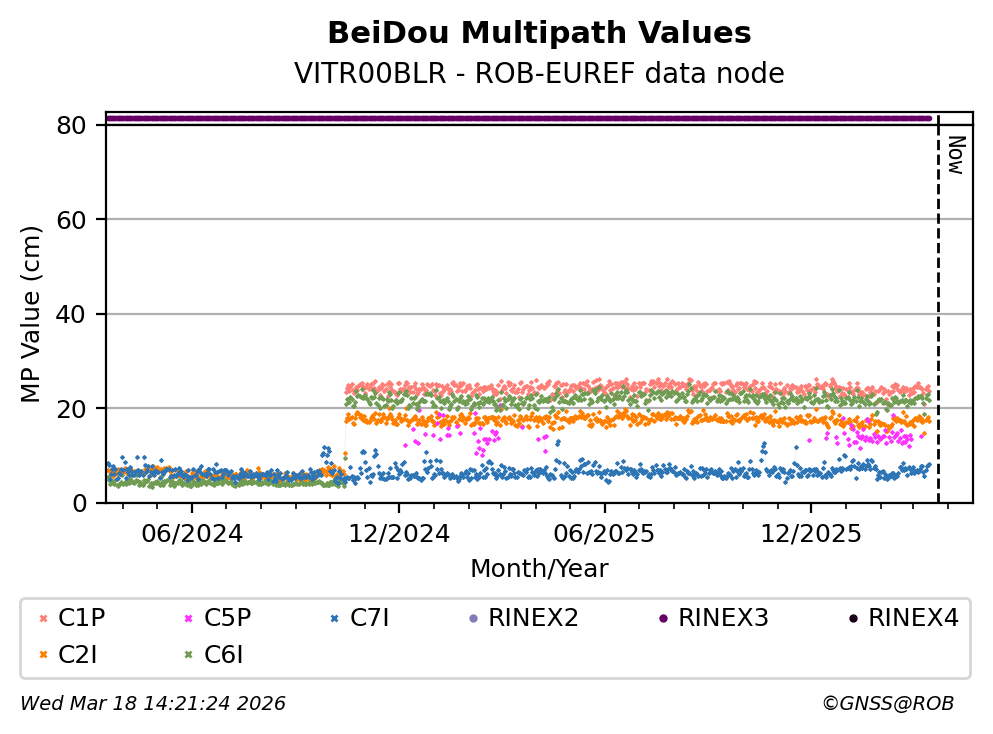Select the RINEX3 purple legend dot
The width and height of the screenshot is (993, 734).
pos(662,619)
